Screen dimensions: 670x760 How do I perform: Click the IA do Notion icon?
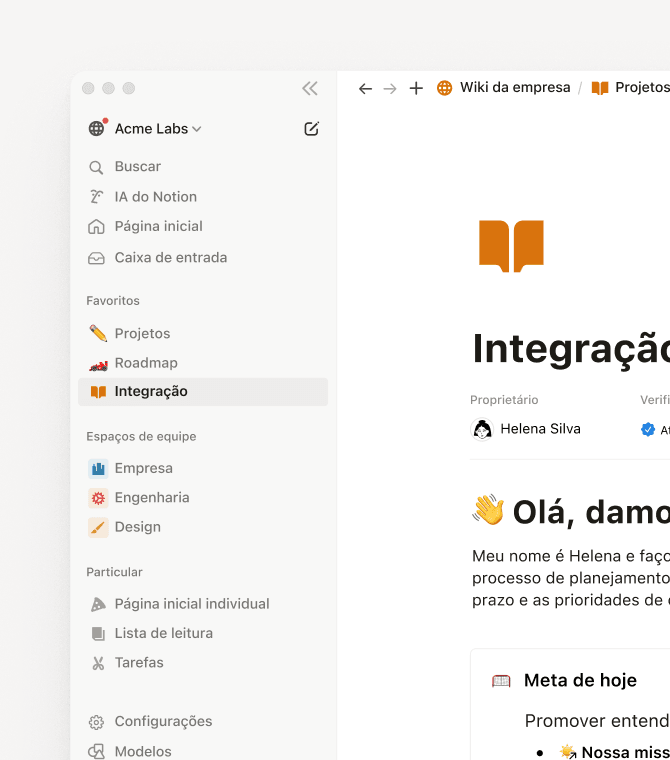point(96,197)
